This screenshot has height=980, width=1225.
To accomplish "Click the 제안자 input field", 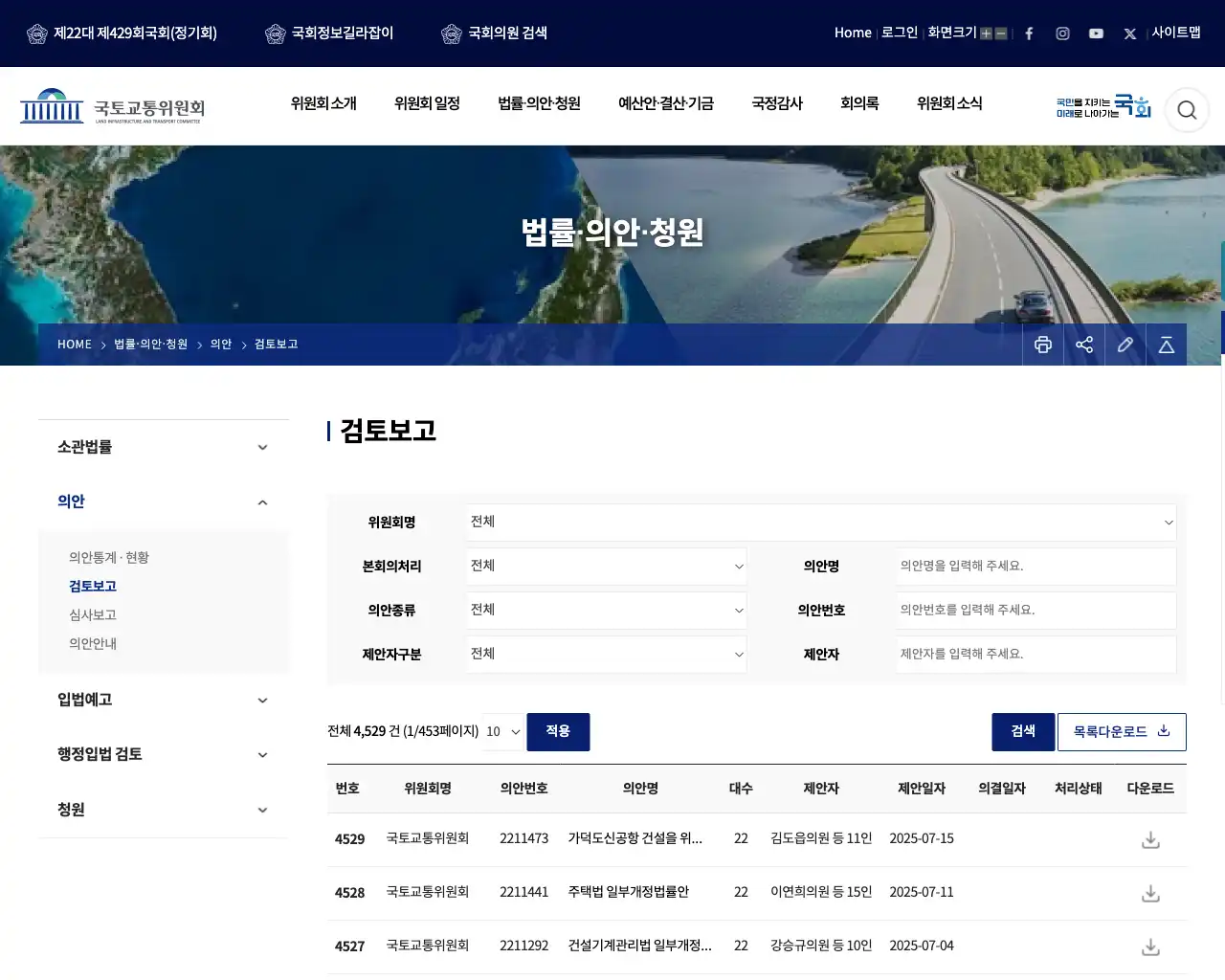I will click(x=1036, y=654).
